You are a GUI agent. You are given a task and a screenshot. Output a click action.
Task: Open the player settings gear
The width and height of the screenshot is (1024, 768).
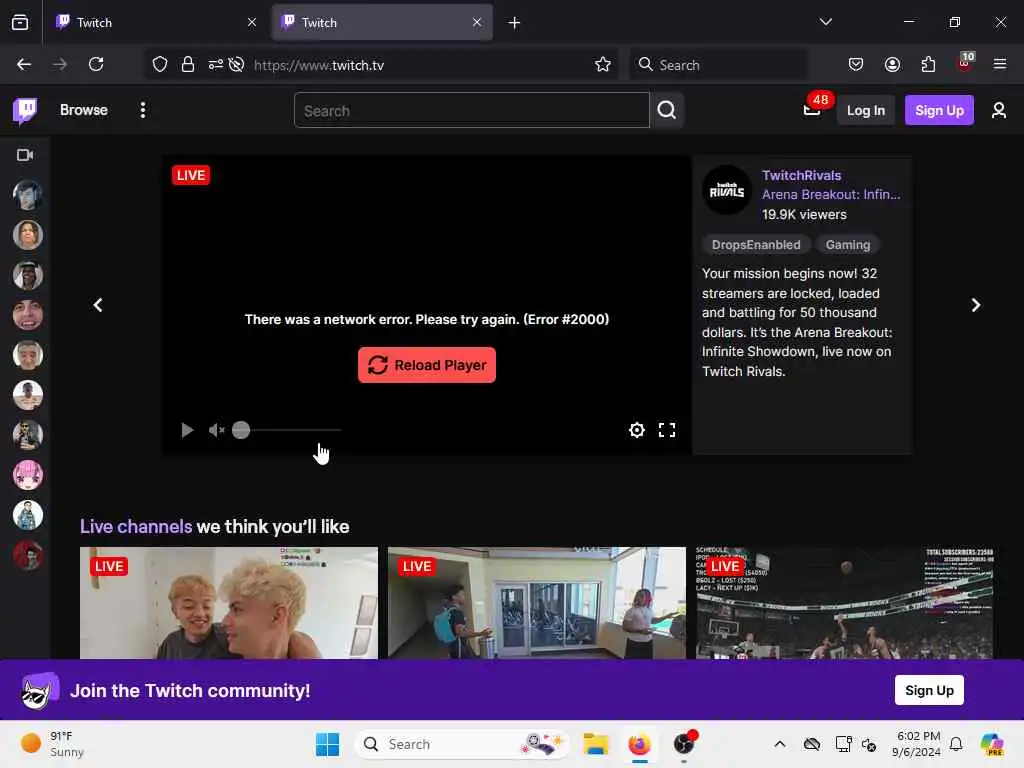click(637, 430)
